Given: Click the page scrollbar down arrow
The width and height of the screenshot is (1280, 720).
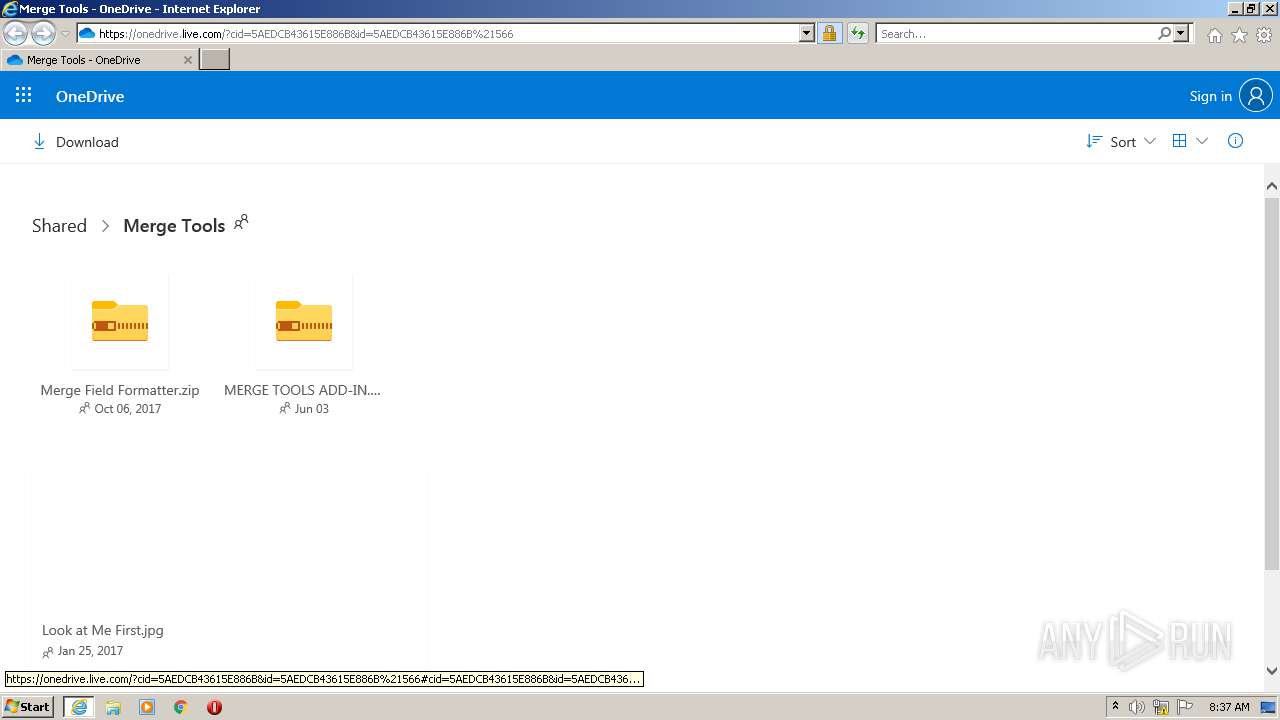Looking at the screenshot, I should tap(1272, 671).
